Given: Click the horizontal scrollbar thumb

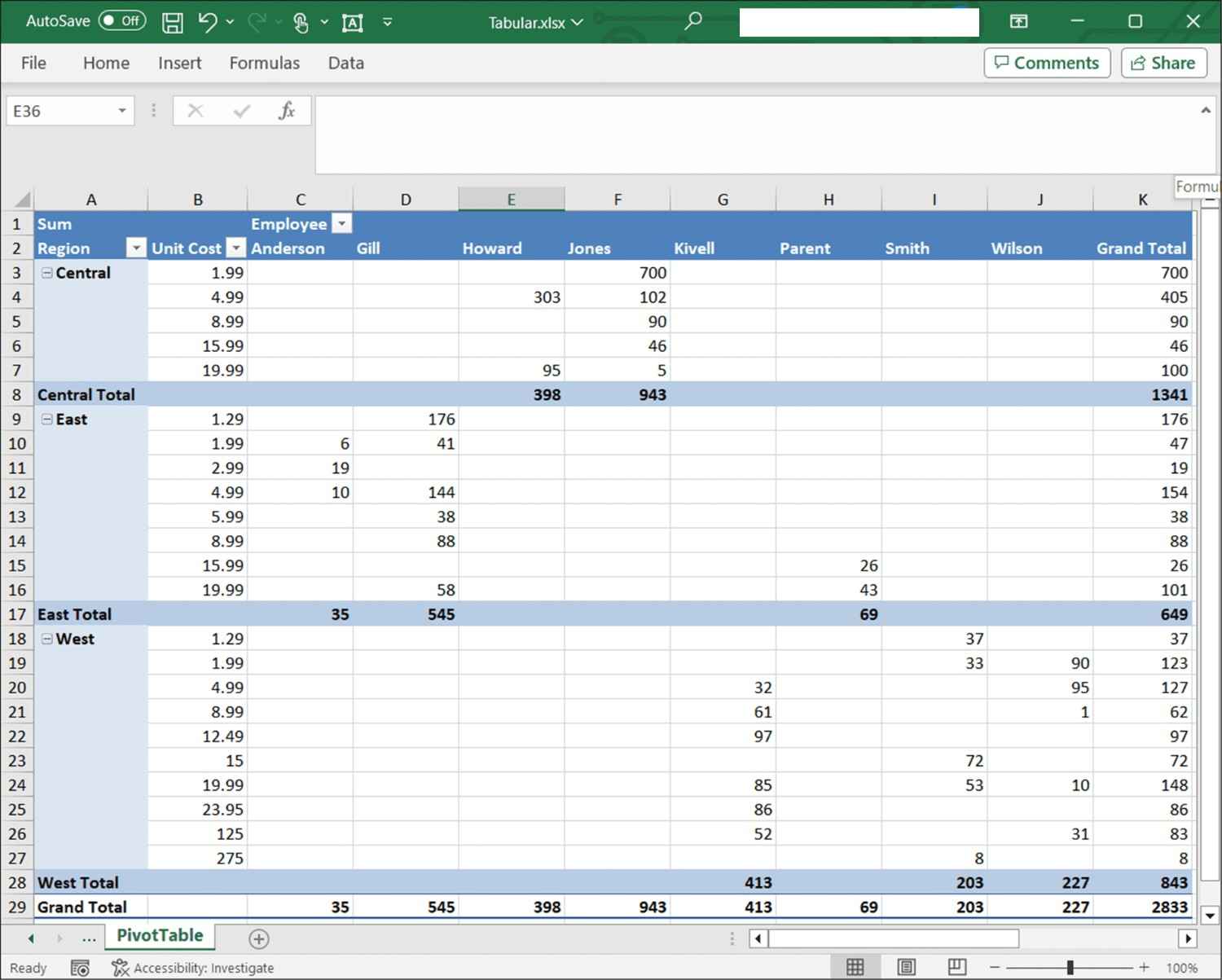Looking at the screenshot, I should tap(894, 938).
